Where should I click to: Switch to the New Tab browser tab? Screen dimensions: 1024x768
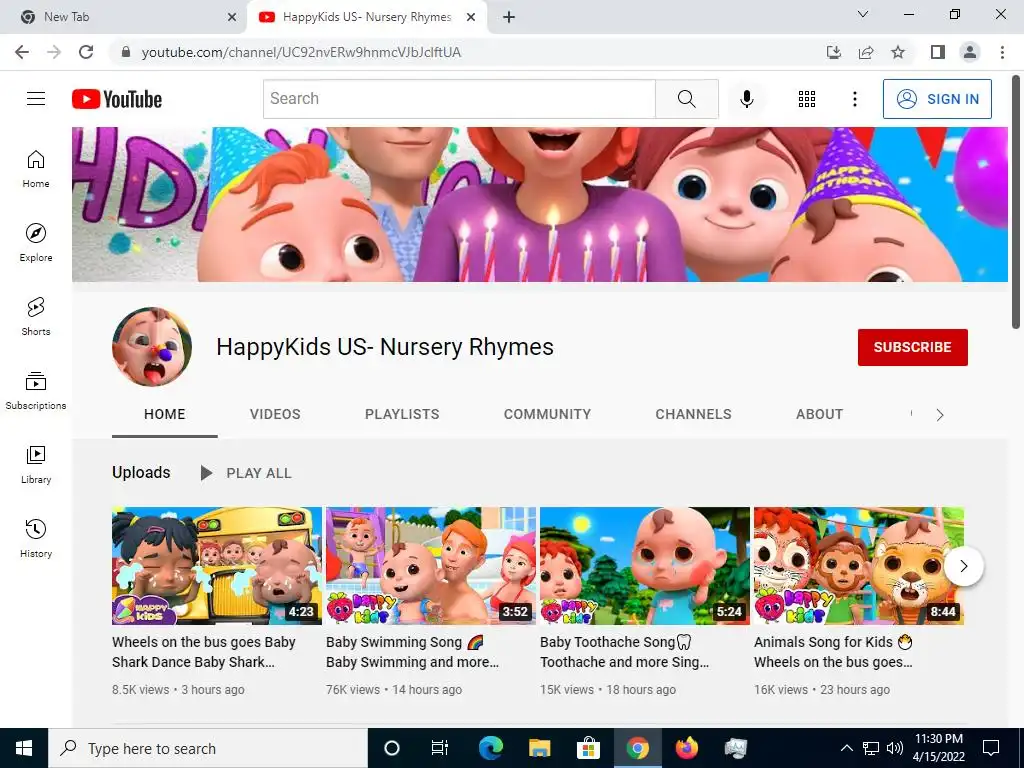124,17
